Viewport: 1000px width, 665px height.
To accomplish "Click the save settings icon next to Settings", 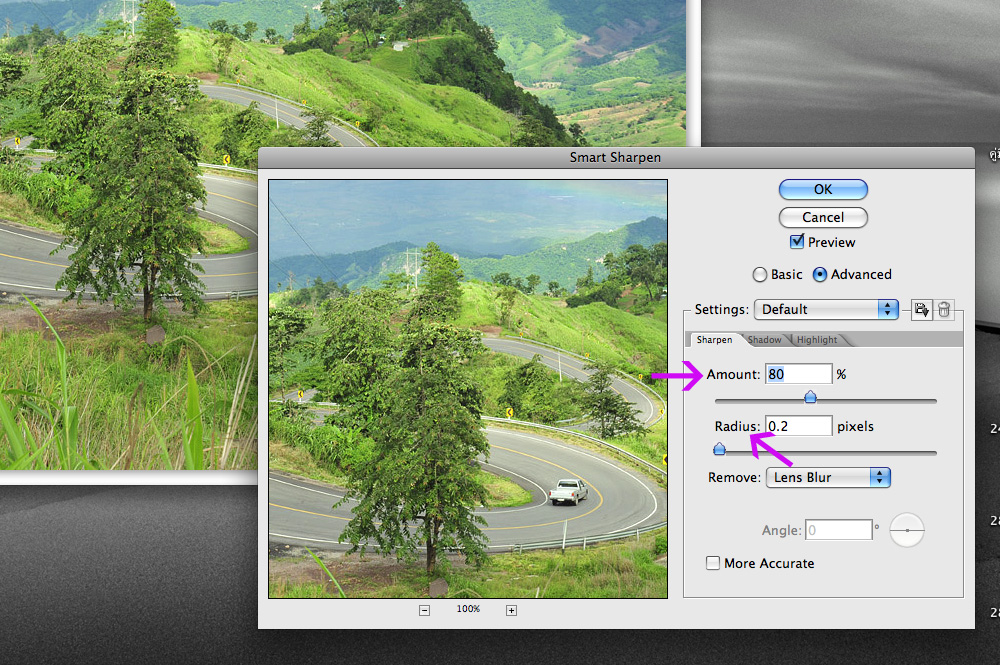I will pyautogui.click(x=921, y=310).
